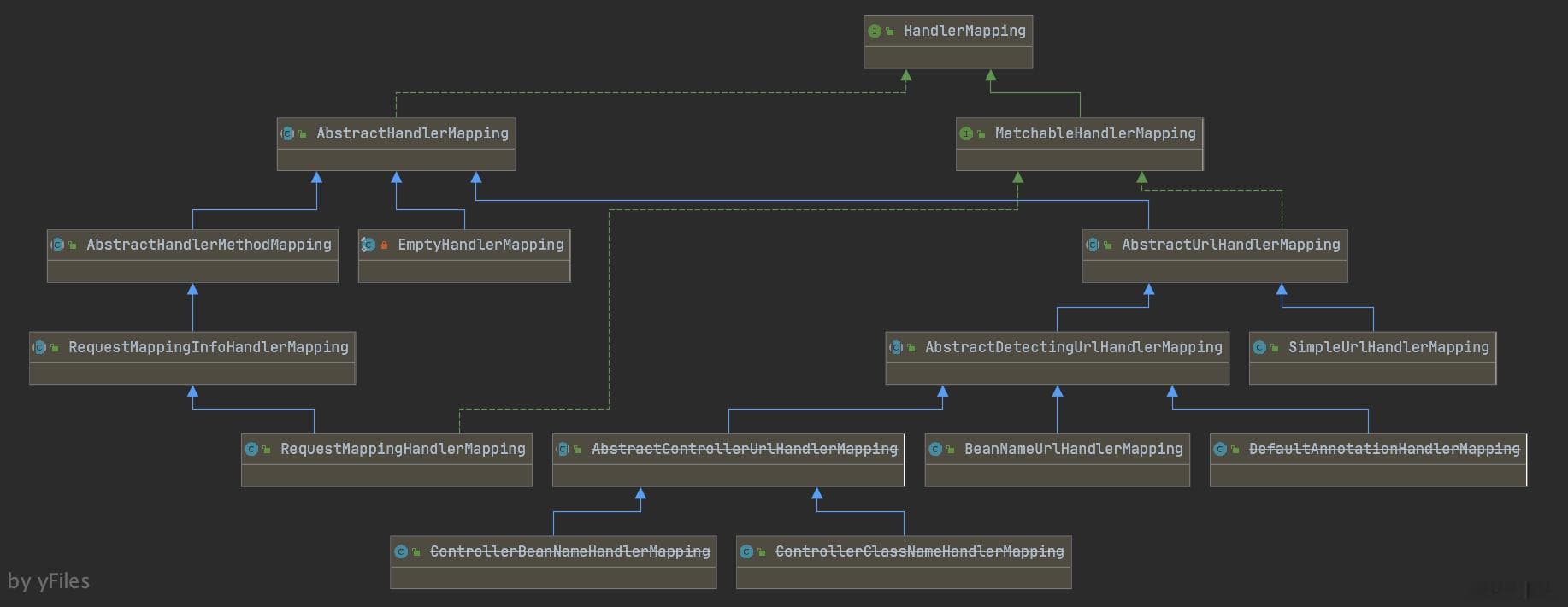Image resolution: width=1568 pixels, height=607 pixels.
Task: Select the AbstractDetectingUrlHandlerMapping node label
Action: (x=1074, y=347)
